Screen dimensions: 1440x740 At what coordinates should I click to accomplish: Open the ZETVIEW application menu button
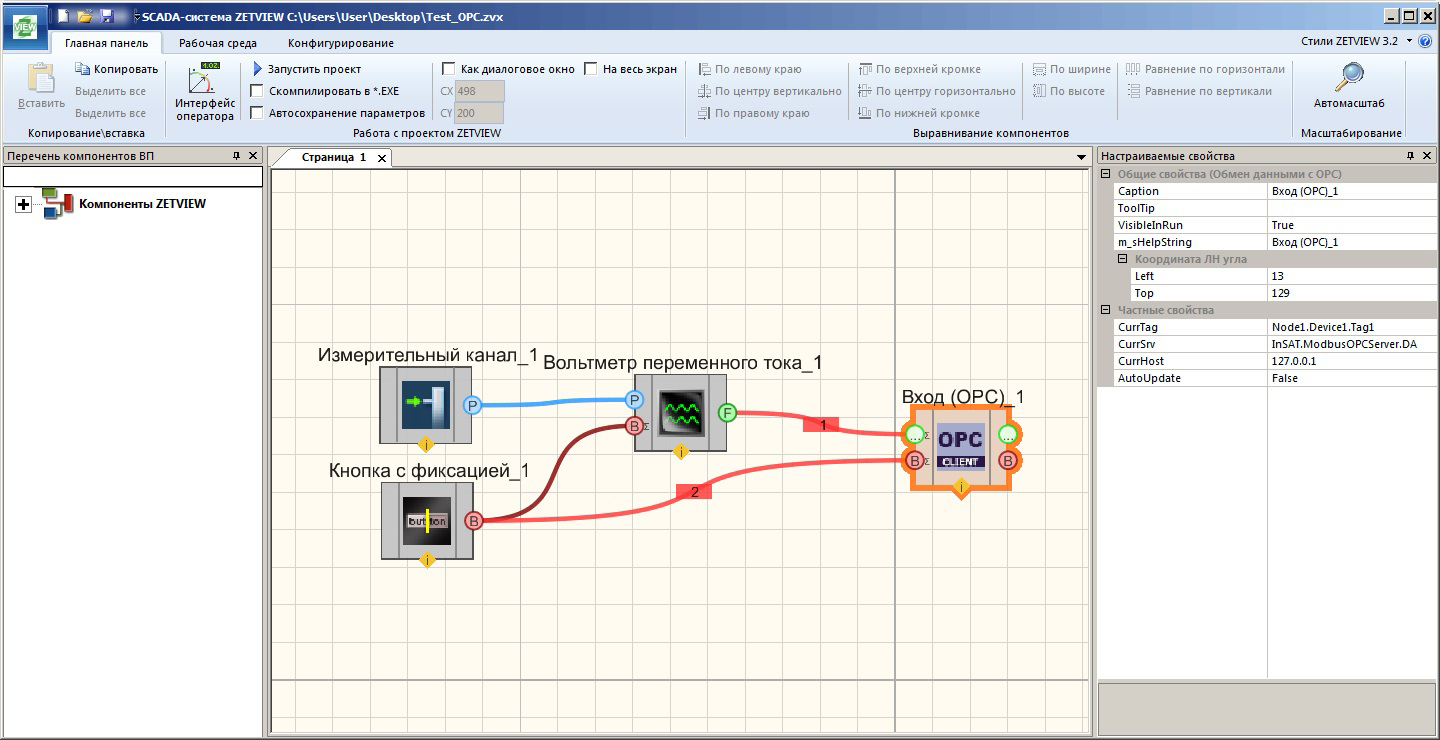(x=24, y=27)
